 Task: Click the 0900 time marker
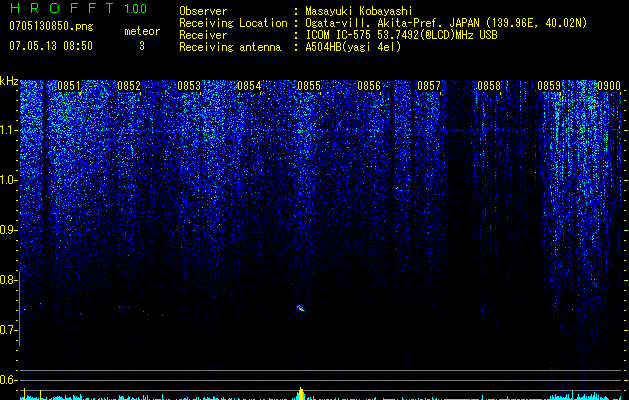pyautogui.click(x=609, y=86)
